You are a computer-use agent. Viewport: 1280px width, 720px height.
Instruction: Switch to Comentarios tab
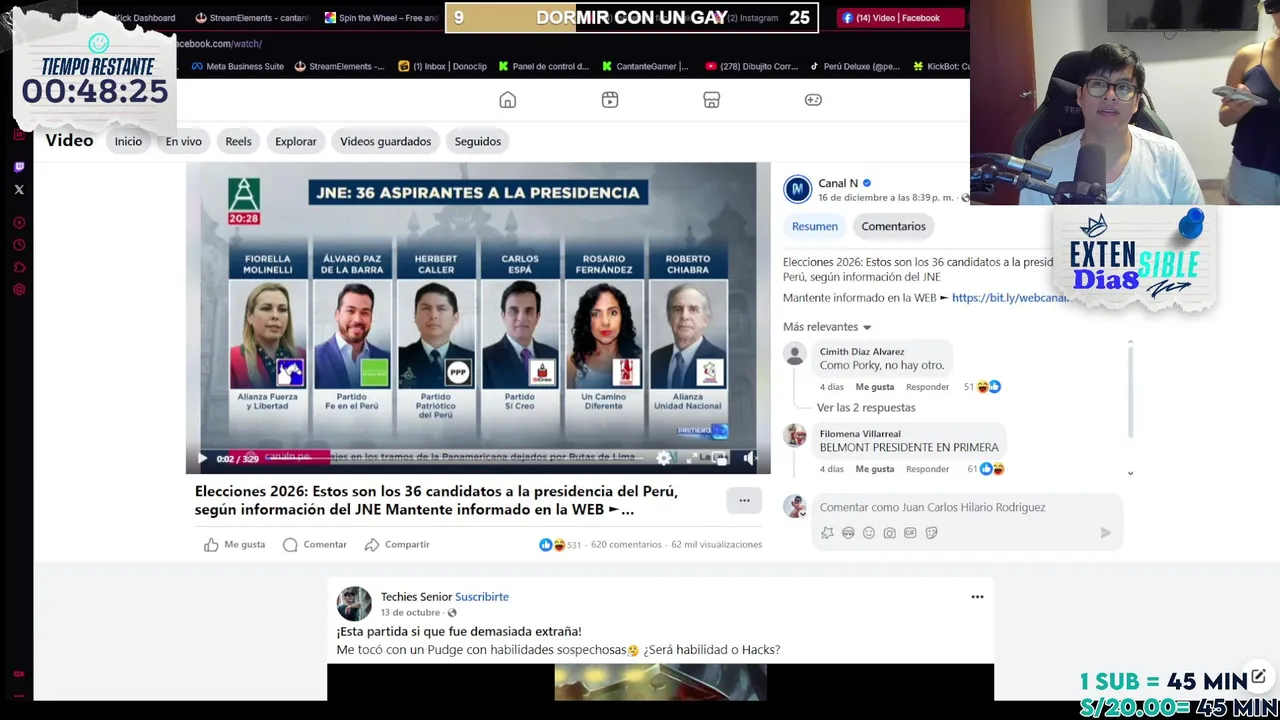click(894, 226)
